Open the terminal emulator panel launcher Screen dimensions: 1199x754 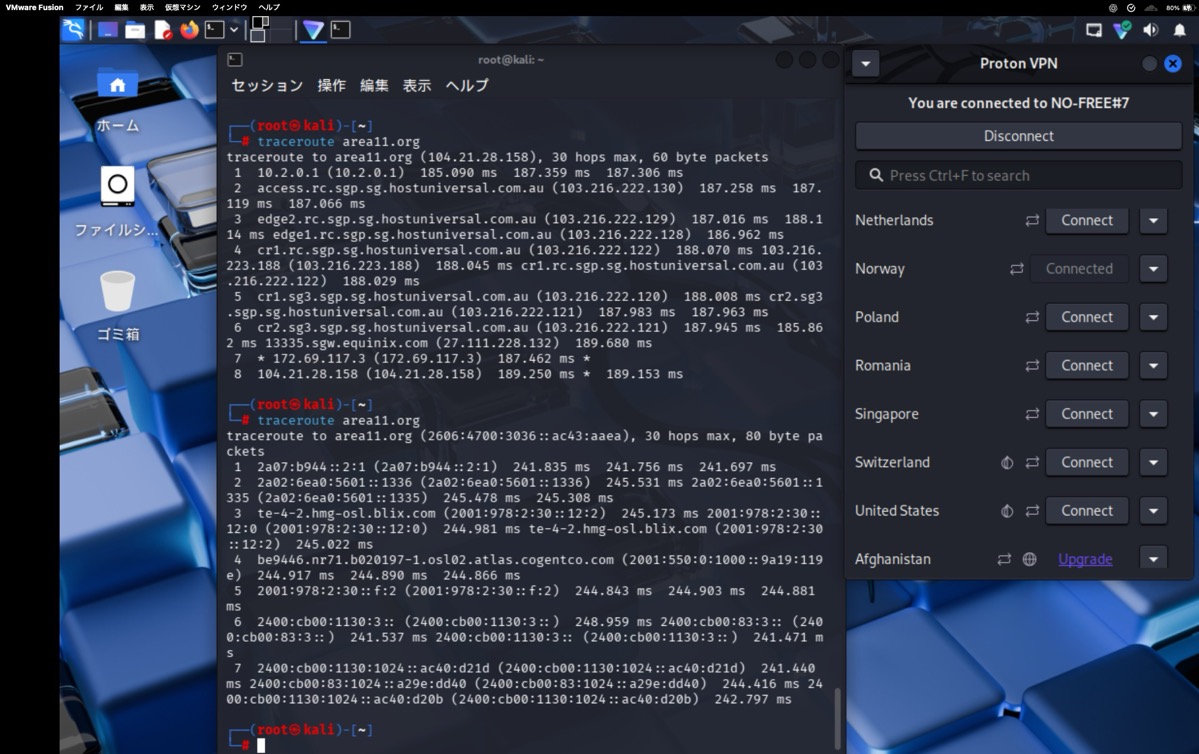(215, 30)
